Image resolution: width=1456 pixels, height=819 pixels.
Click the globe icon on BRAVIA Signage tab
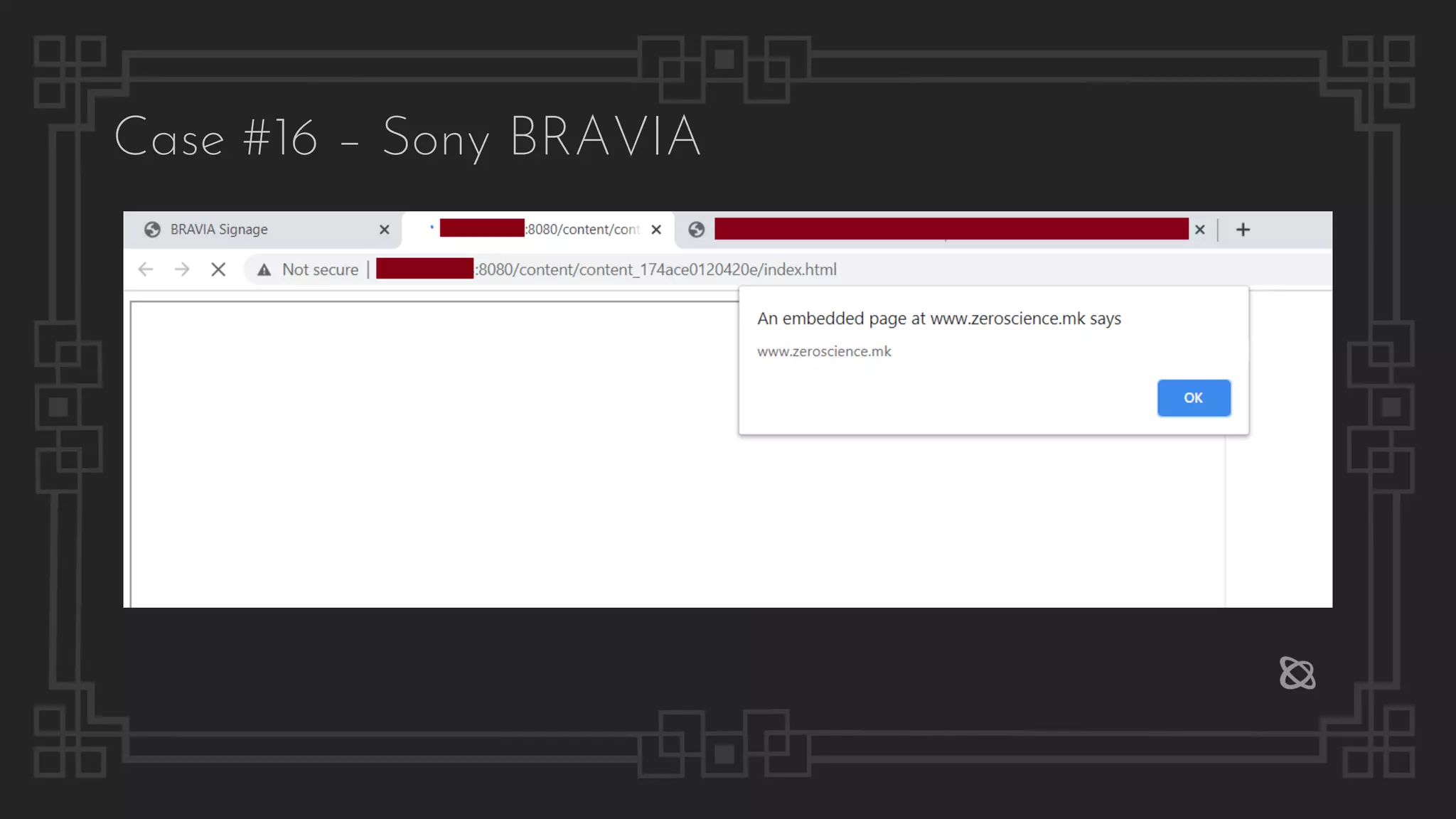(x=152, y=230)
